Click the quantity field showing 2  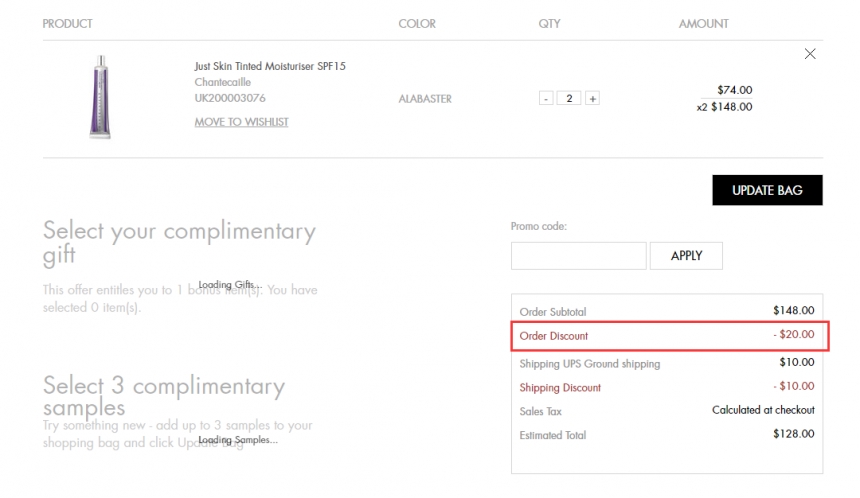[569, 99]
